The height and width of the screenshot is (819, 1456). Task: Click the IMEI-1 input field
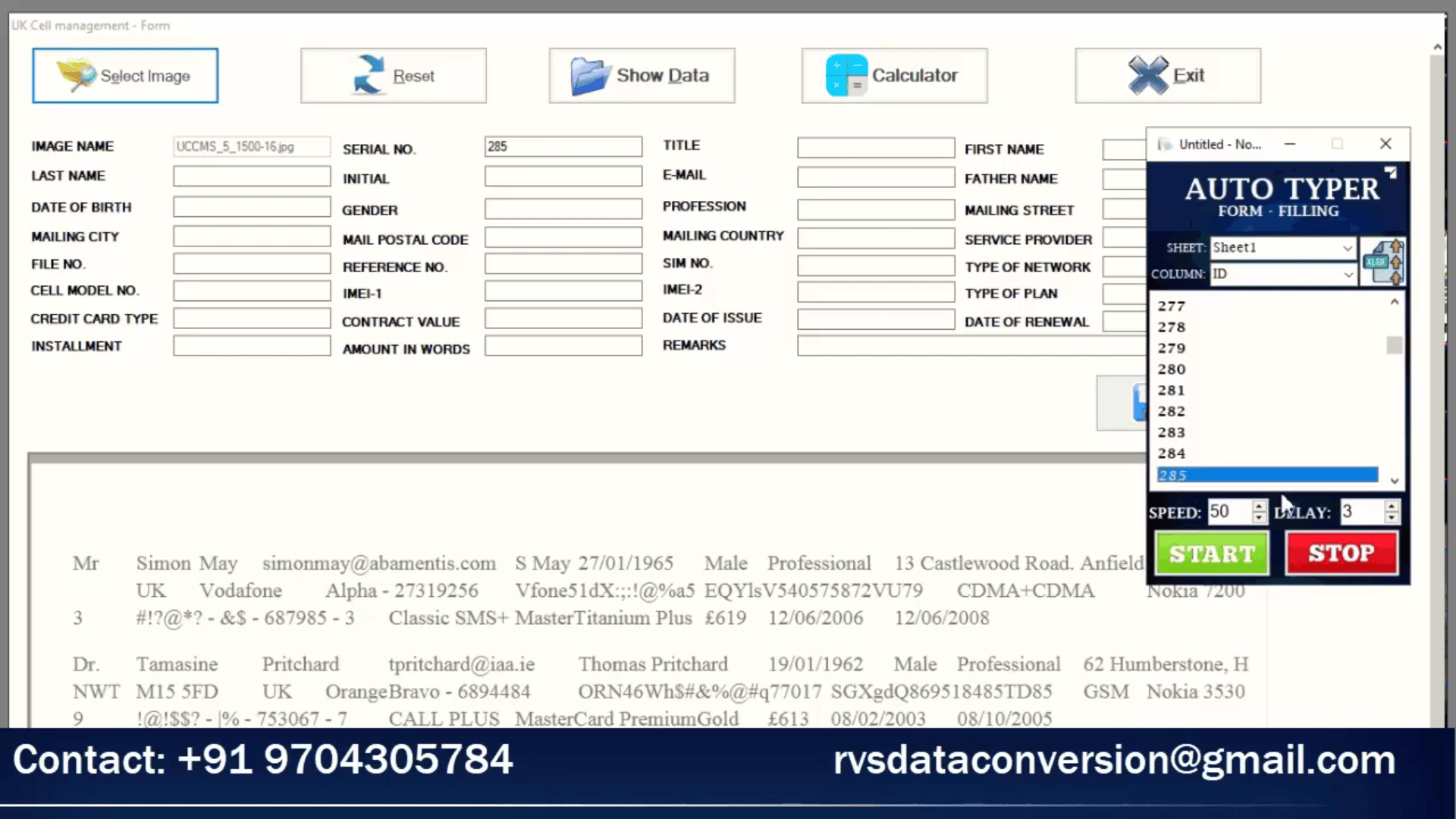tap(563, 291)
